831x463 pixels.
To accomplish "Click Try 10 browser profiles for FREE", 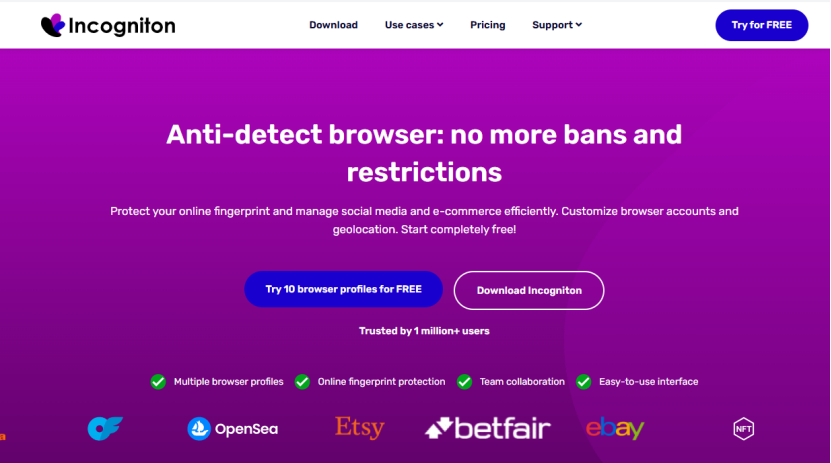I will pos(343,289).
